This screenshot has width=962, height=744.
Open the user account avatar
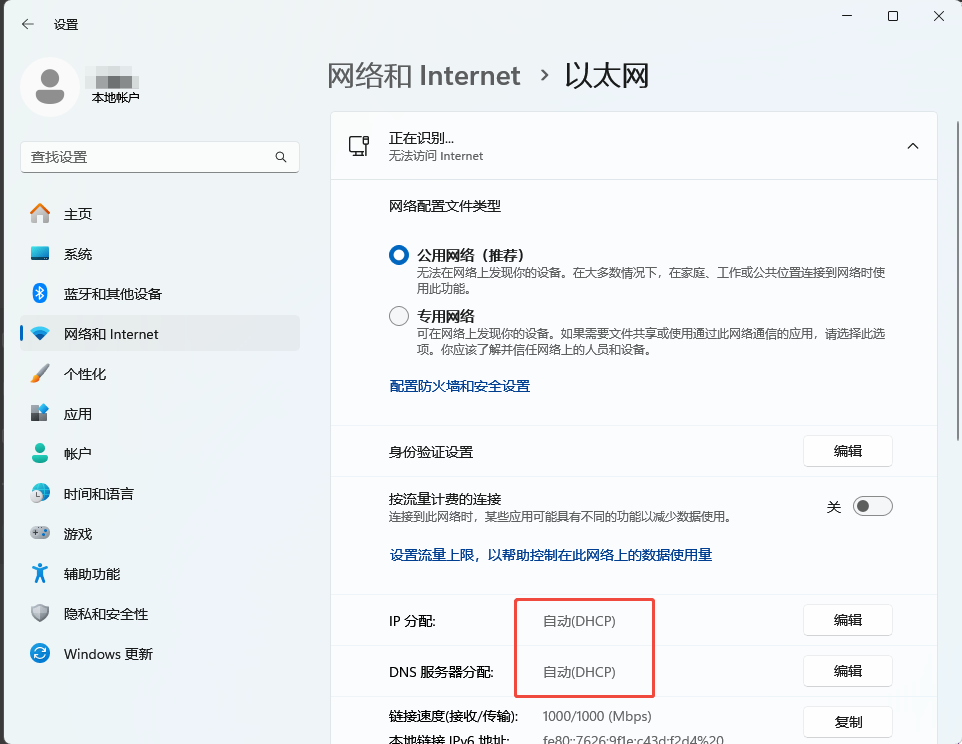[50, 86]
